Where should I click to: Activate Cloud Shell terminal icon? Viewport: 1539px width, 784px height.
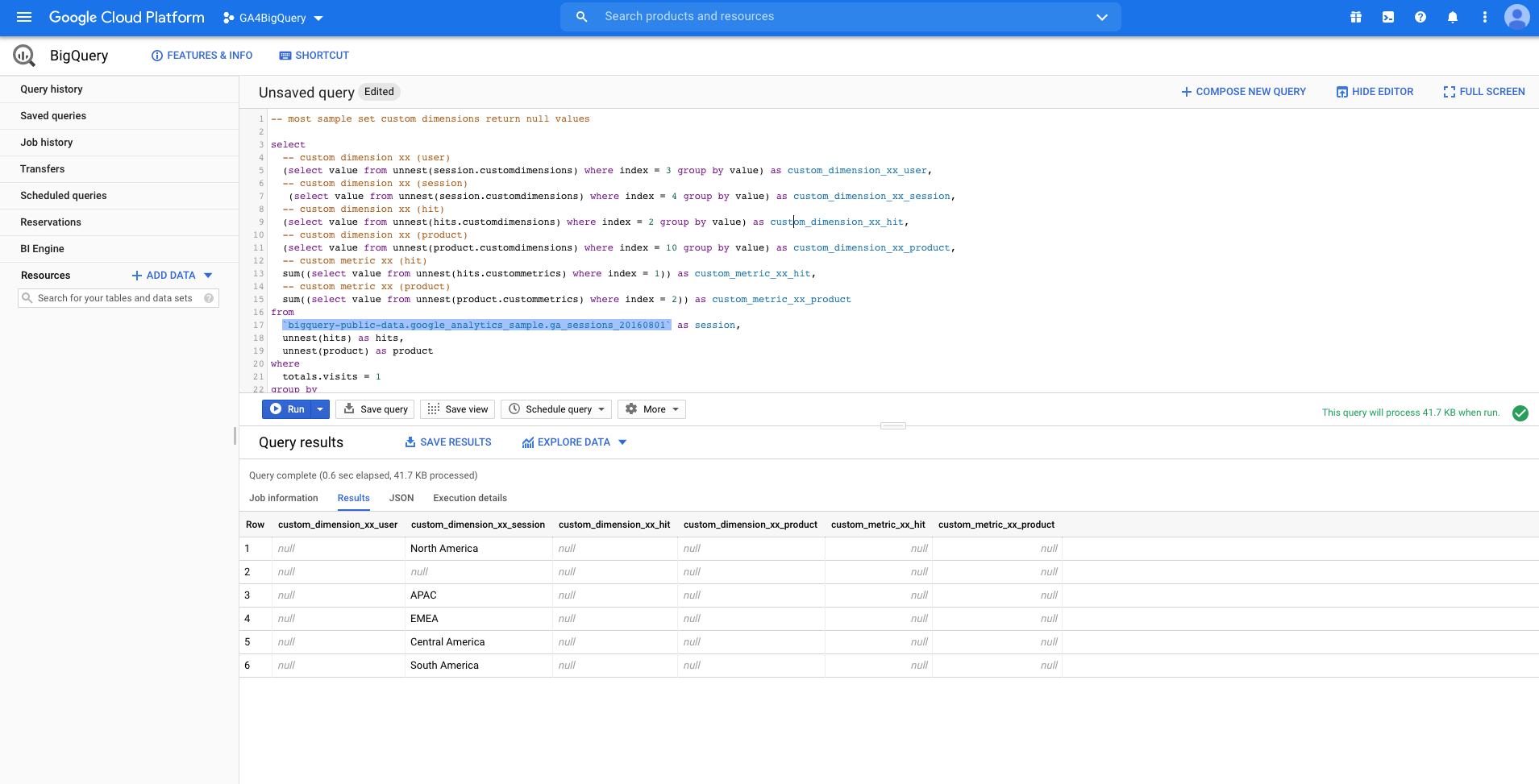coord(1388,17)
